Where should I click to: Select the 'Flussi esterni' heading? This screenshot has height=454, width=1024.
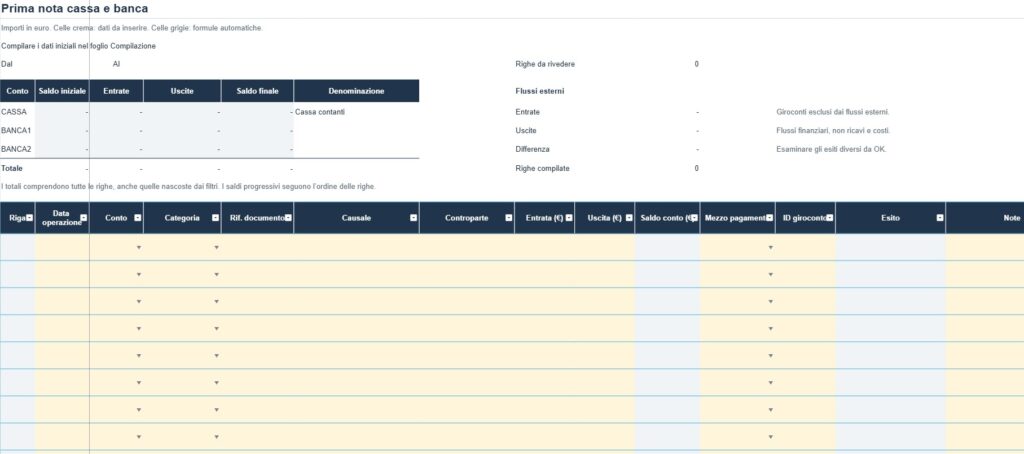click(x=540, y=91)
